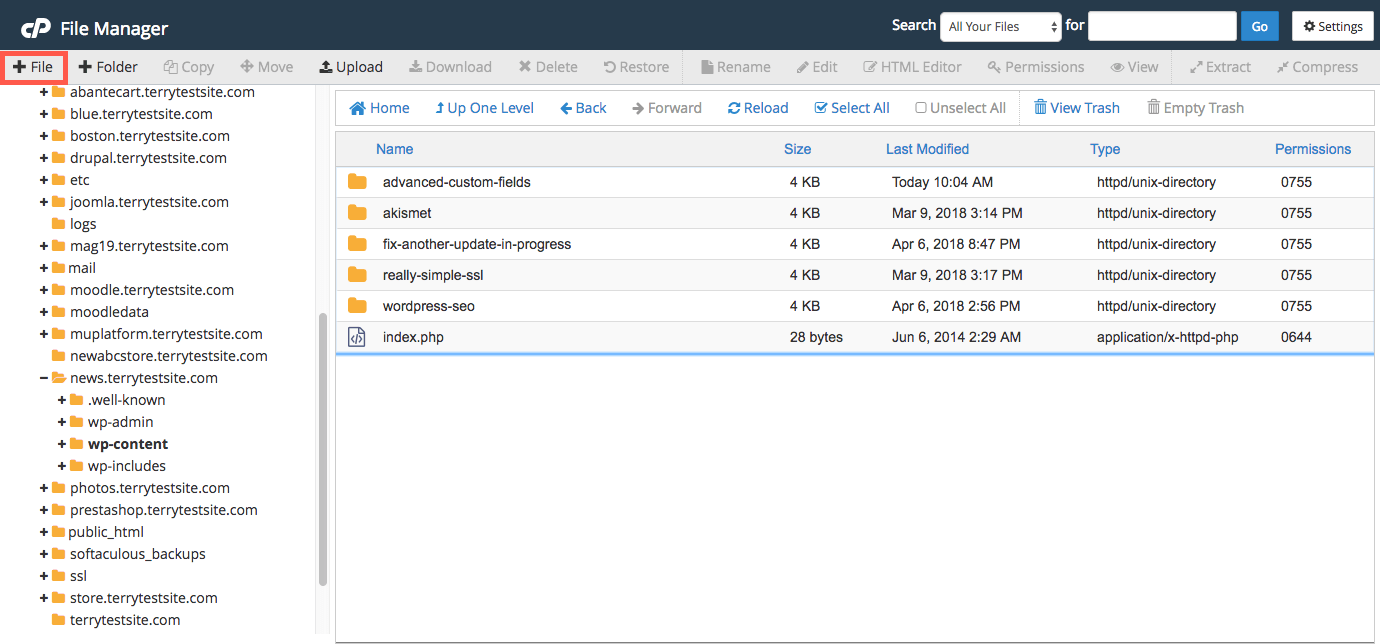1380x644 pixels.
Task: Click Select All files
Action: pos(852,108)
